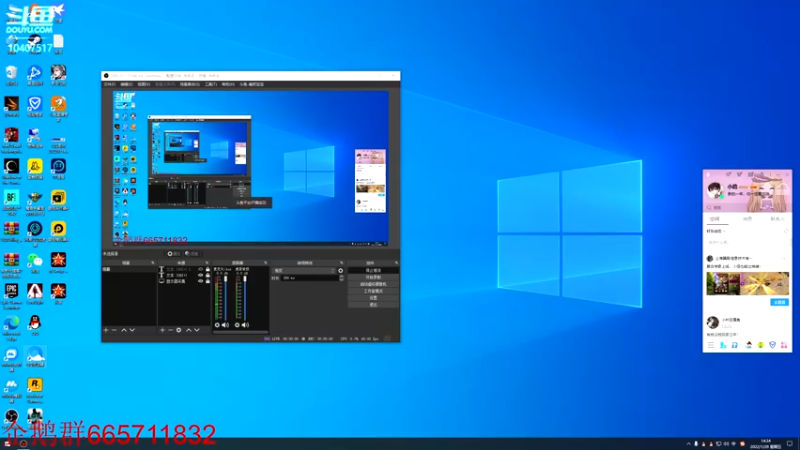Viewport: 800px width, 450px height.
Task: Open the File menu in OBS
Action: coord(110,84)
